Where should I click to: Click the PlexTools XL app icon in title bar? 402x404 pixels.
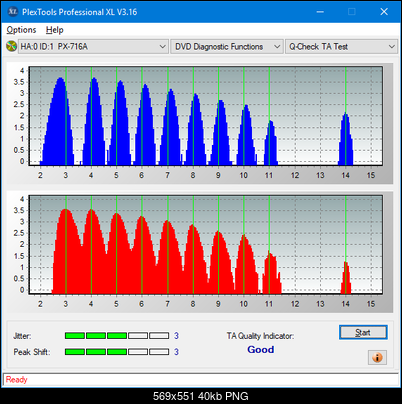12,12
